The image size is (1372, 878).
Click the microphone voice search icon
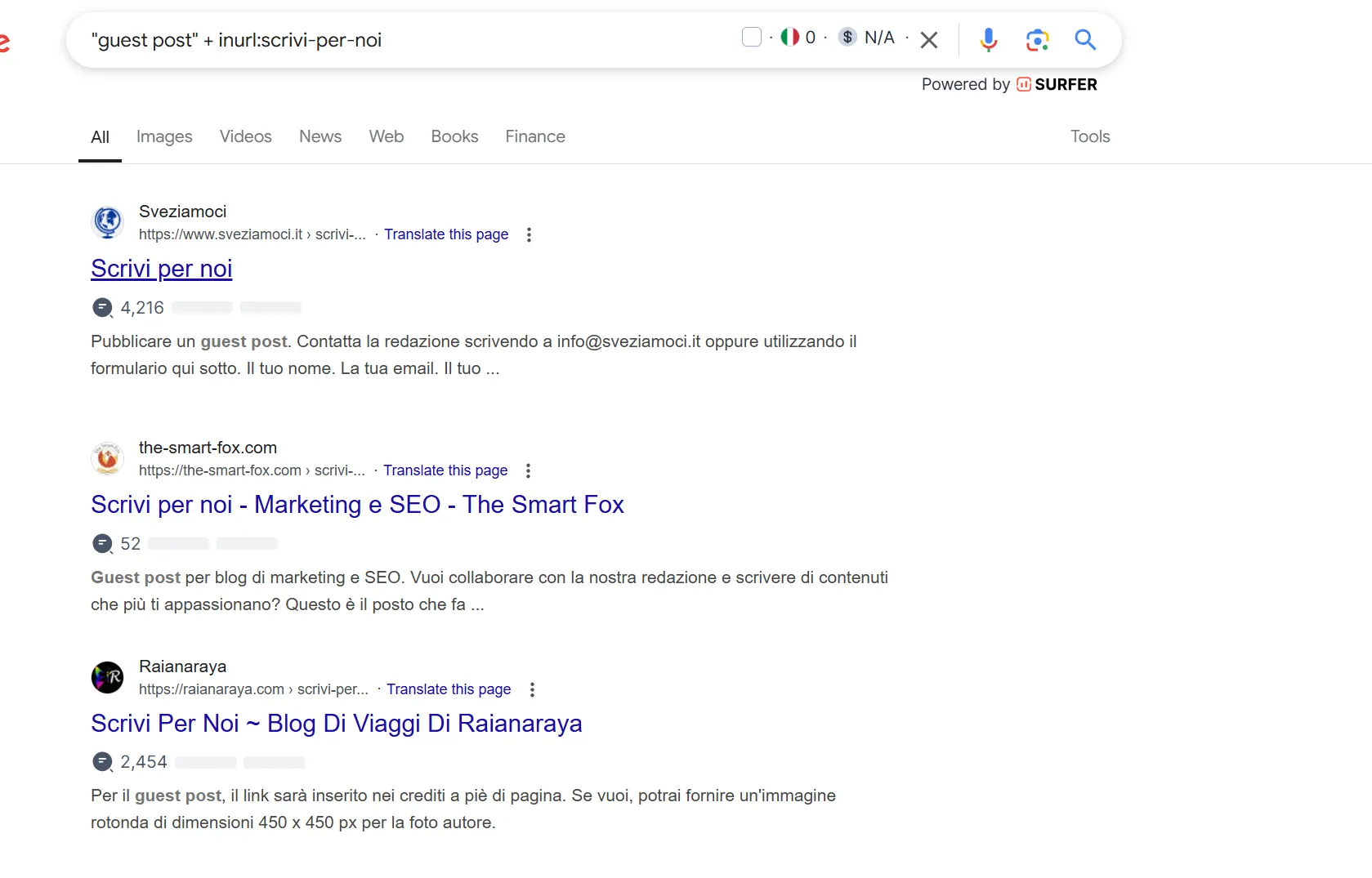pos(988,39)
